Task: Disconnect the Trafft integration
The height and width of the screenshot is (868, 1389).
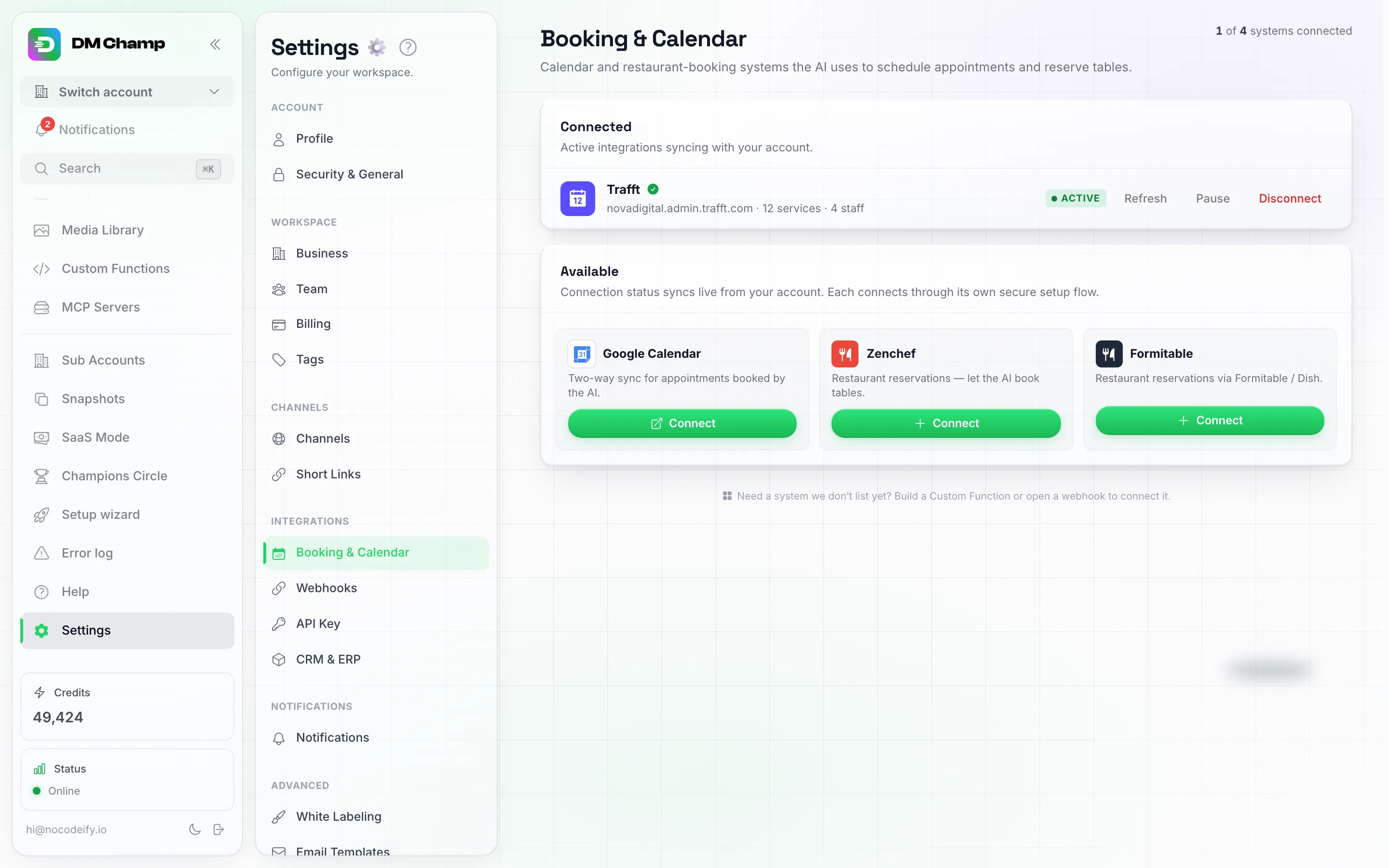Action: coord(1290,199)
